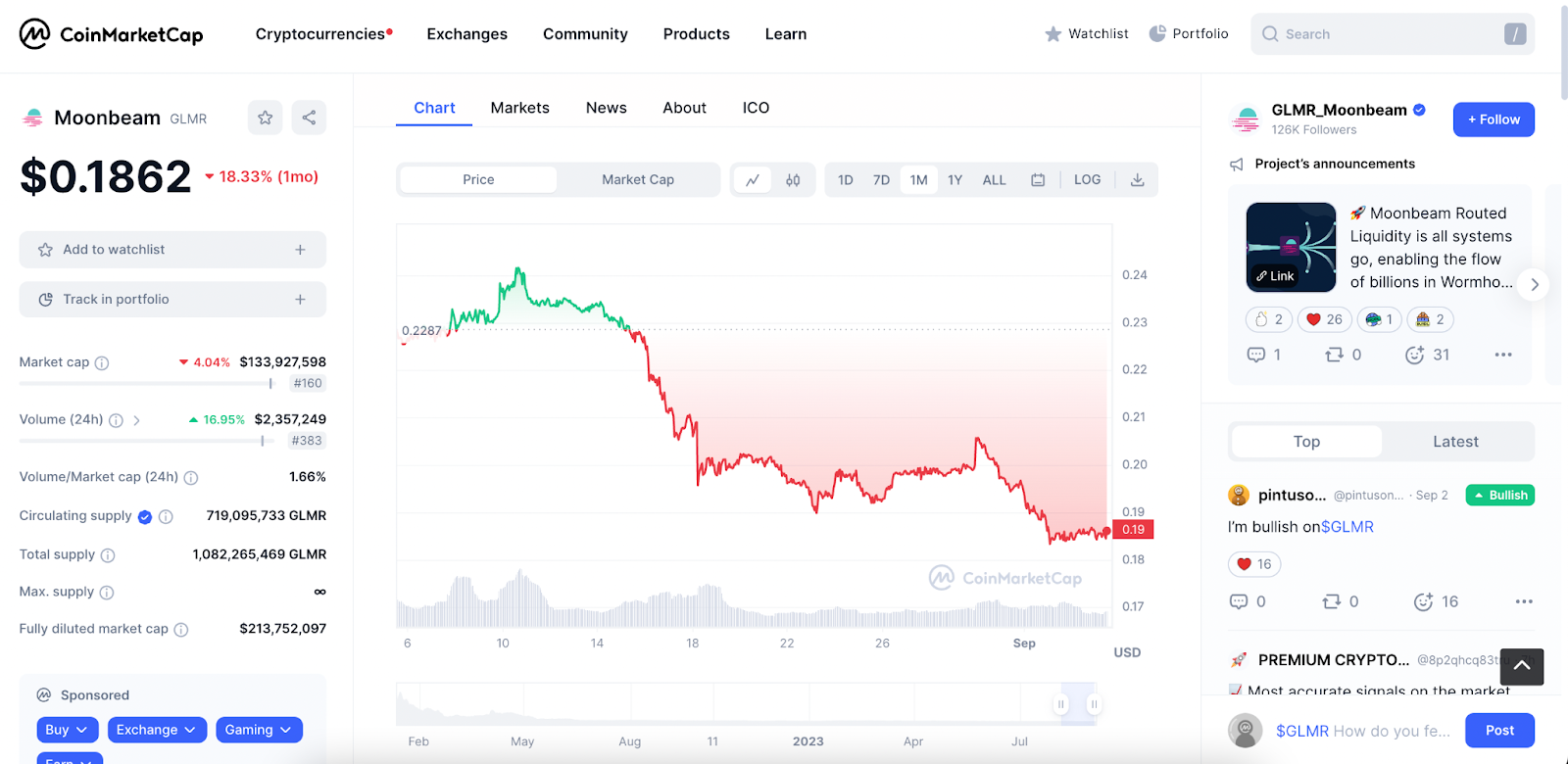The image size is (1568, 764).
Task: Open the calendar date range picker
Action: pyautogui.click(x=1038, y=180)
